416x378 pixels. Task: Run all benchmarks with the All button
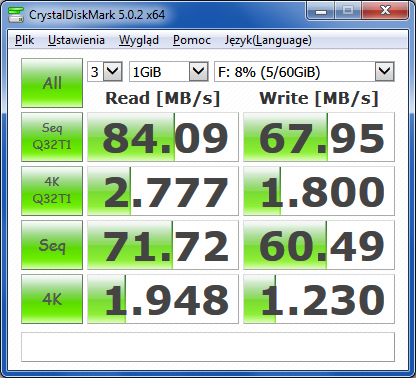52,83
